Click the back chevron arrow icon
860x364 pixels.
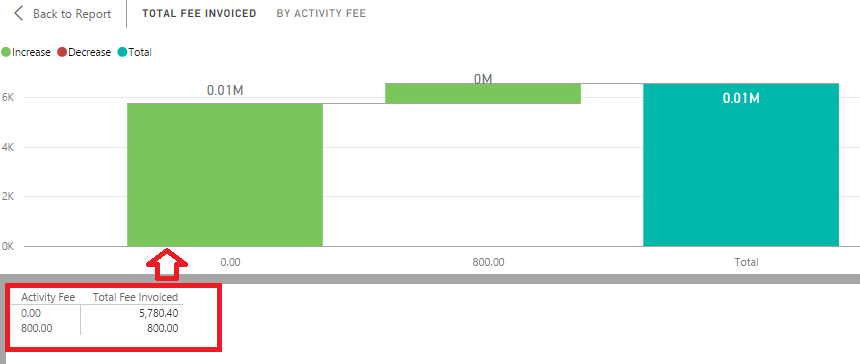19,14
